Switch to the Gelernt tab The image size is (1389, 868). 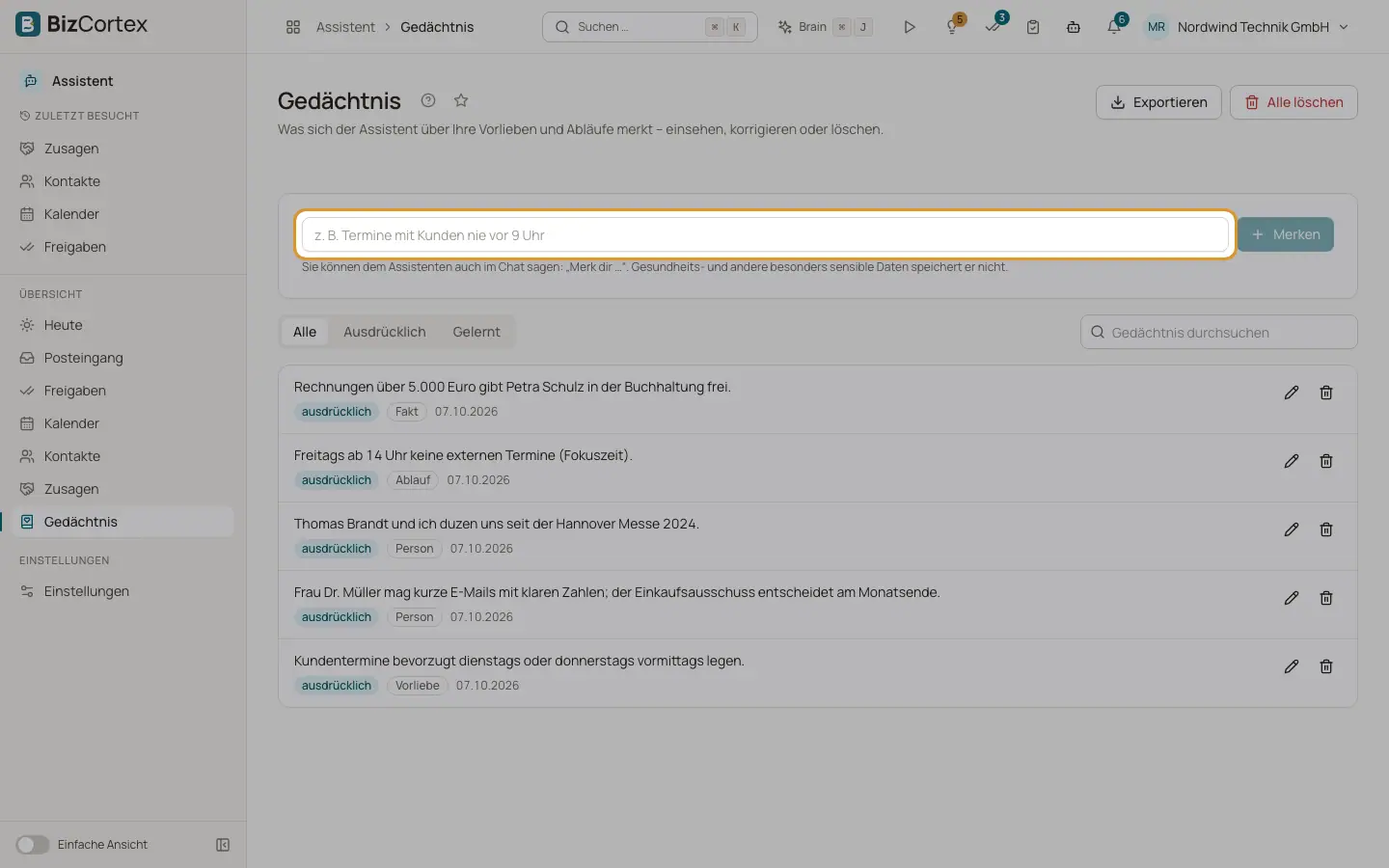[x=477, y=332]
